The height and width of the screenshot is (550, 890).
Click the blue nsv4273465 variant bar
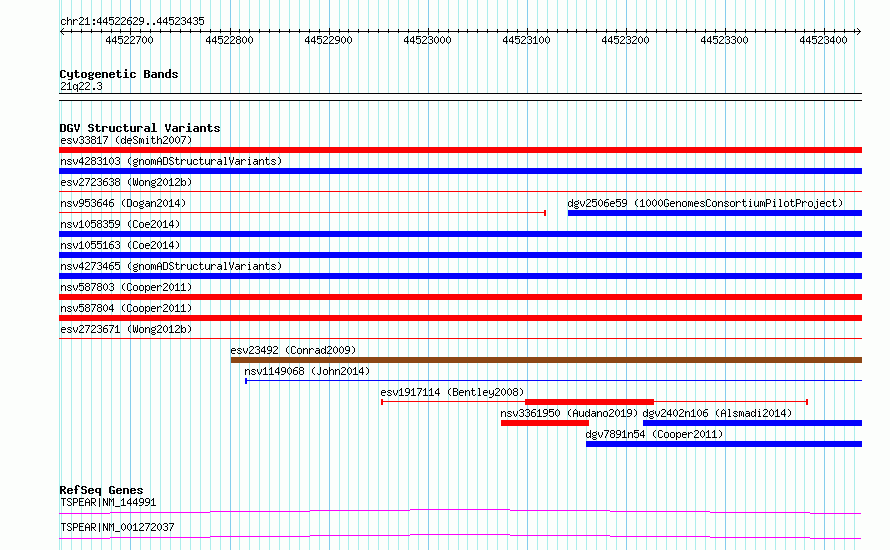pos(460,276)
